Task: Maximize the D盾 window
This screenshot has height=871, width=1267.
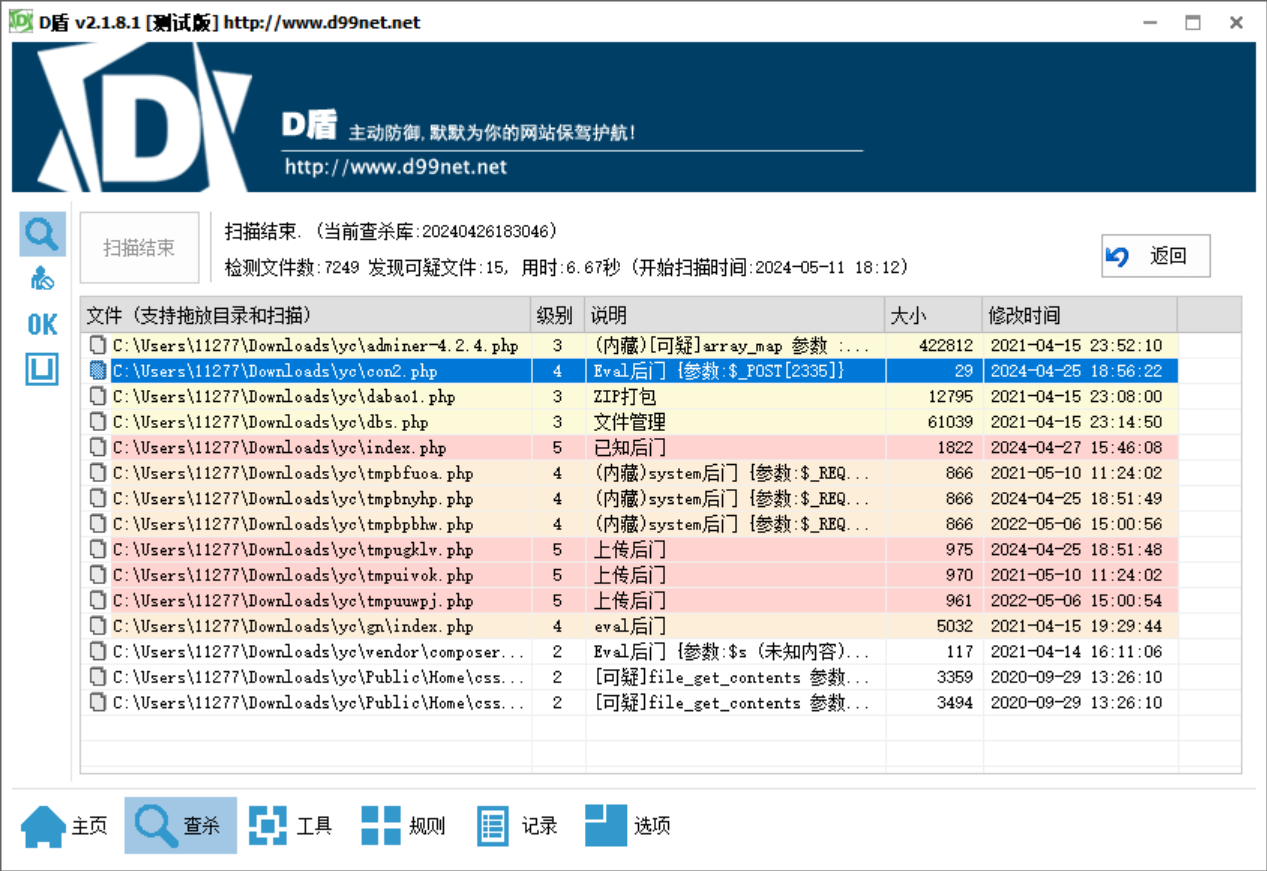Action: pyautogui.click(x=1192, y=22)
